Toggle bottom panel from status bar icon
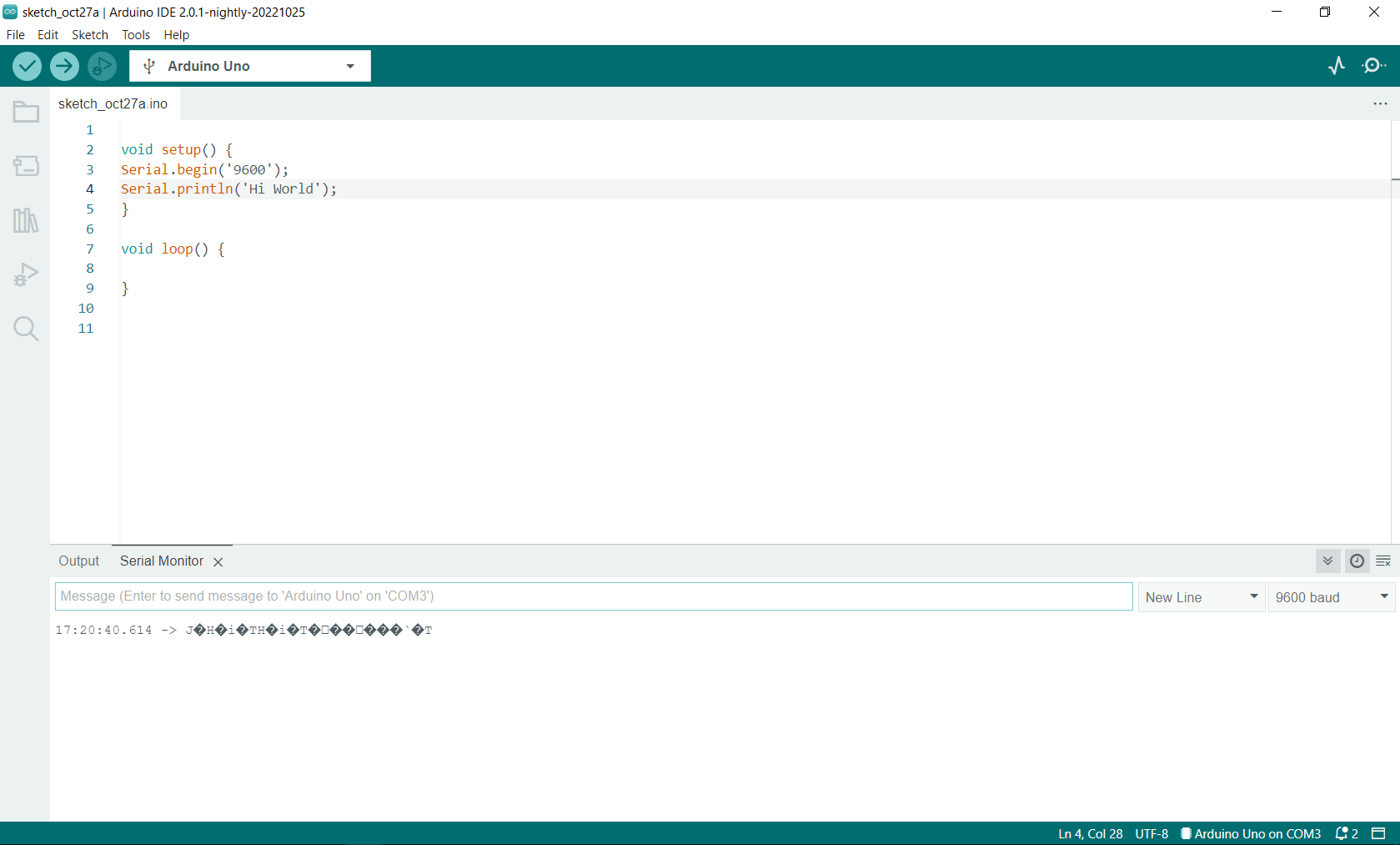 click(1379, 833)
